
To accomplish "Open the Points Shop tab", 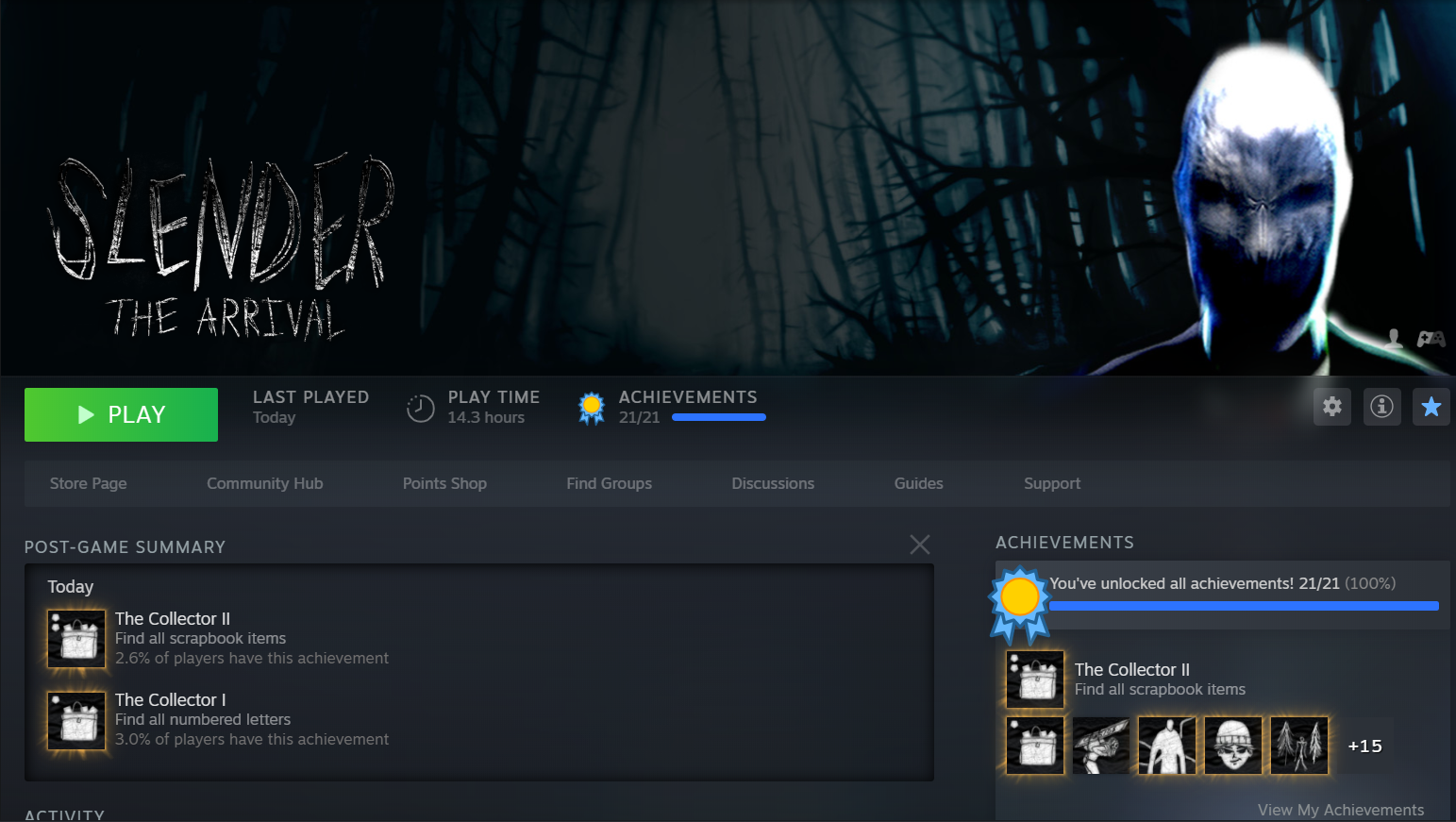I will click(444, 483).
